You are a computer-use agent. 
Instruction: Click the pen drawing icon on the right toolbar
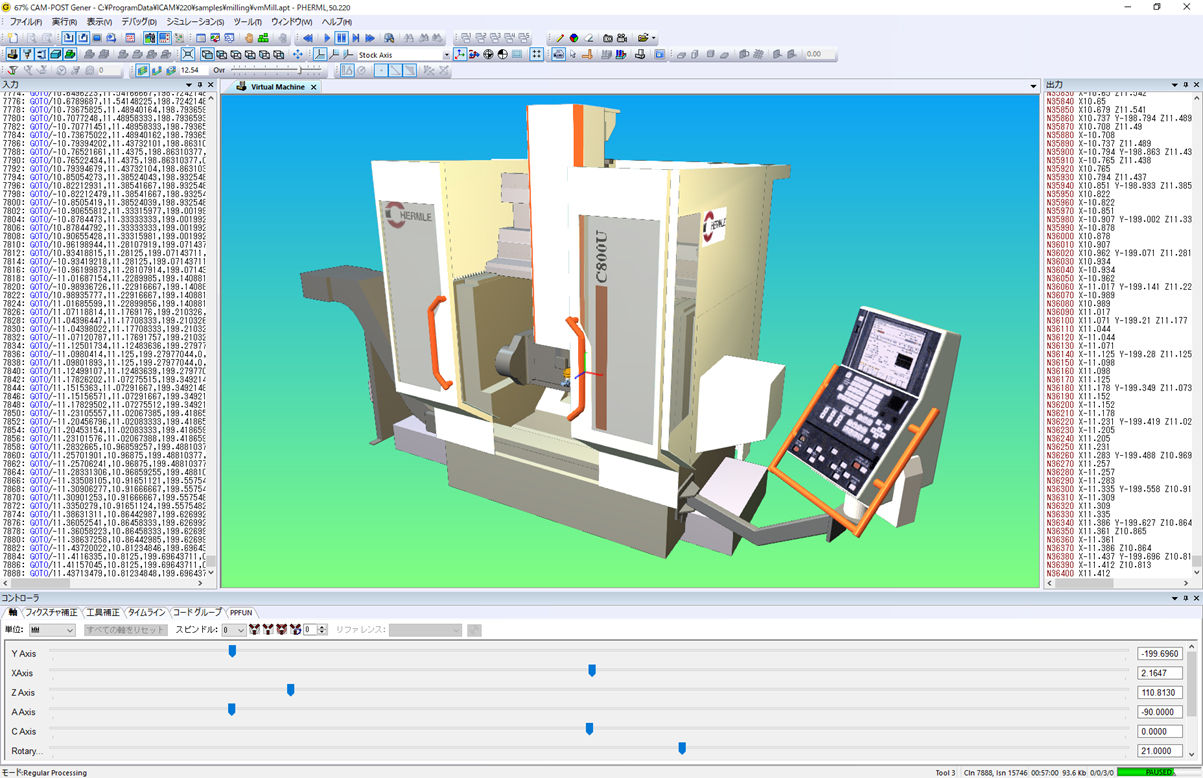click(559, 39)
